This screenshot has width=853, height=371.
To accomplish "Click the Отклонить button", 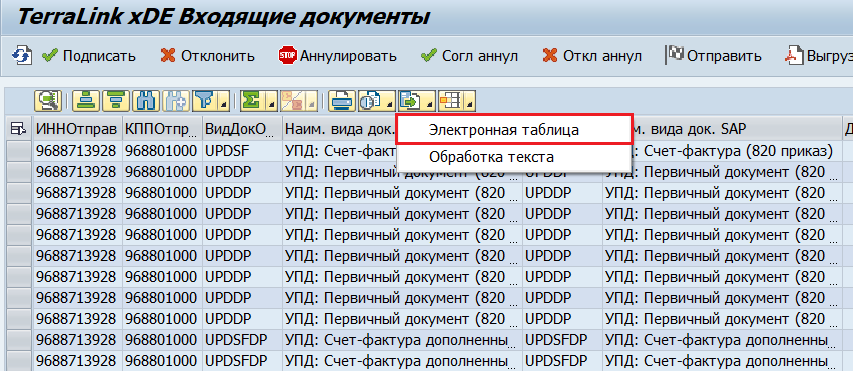I will [x=208, y=56].
